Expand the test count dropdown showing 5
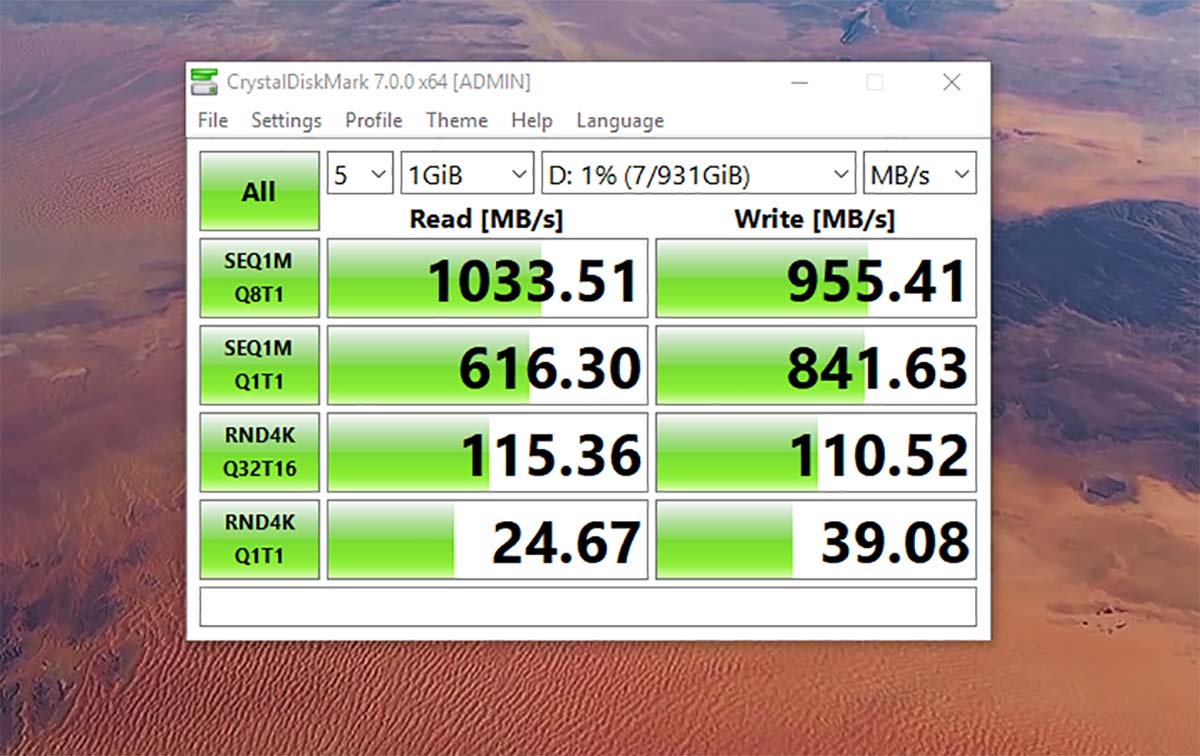The image size is (1200, 756). [x=360, y=176]
